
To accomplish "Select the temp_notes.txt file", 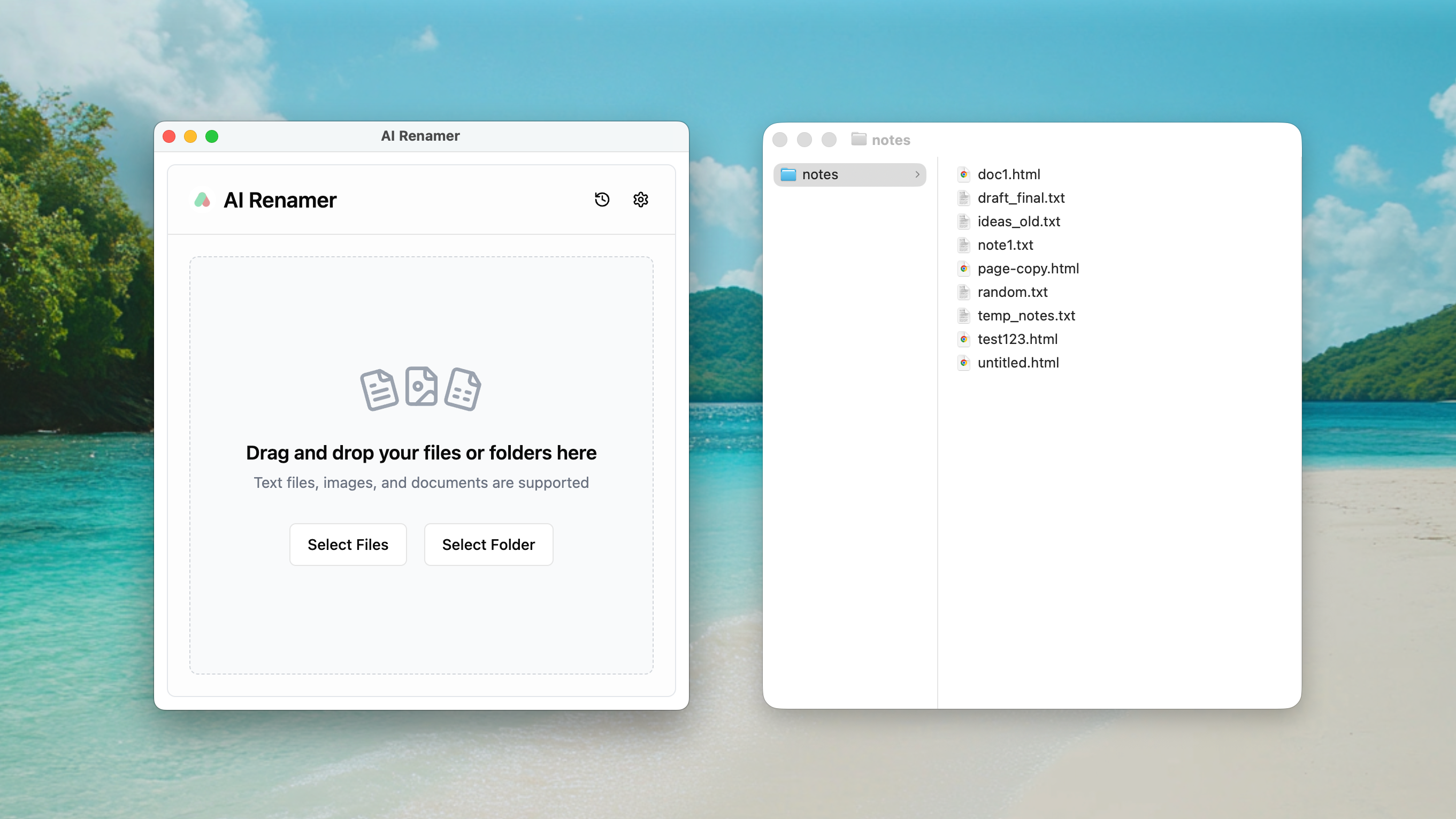I will click(1026, 316).
